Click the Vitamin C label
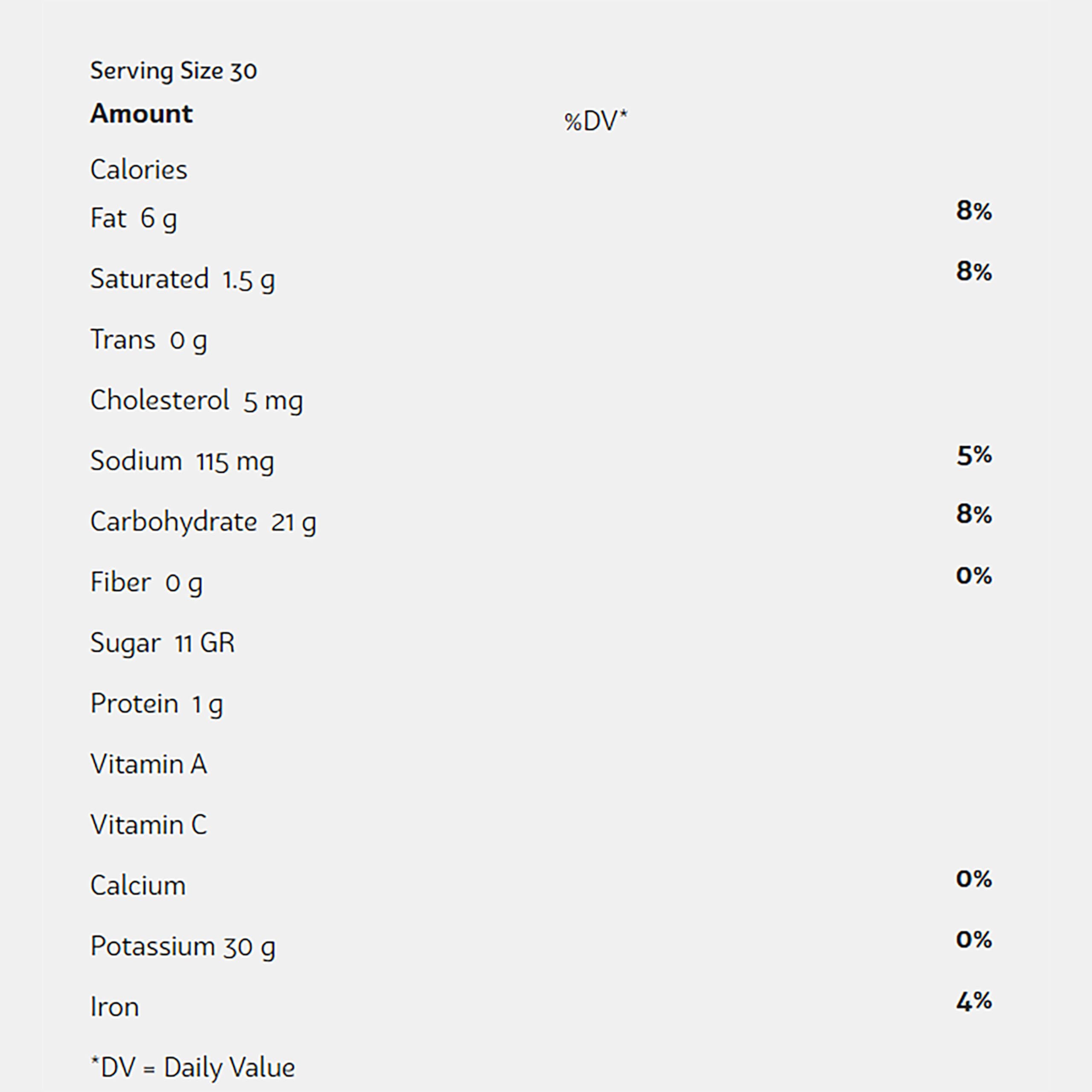Image resolution: width=1092 pixels, height=1092 pixels. point(148,825)
